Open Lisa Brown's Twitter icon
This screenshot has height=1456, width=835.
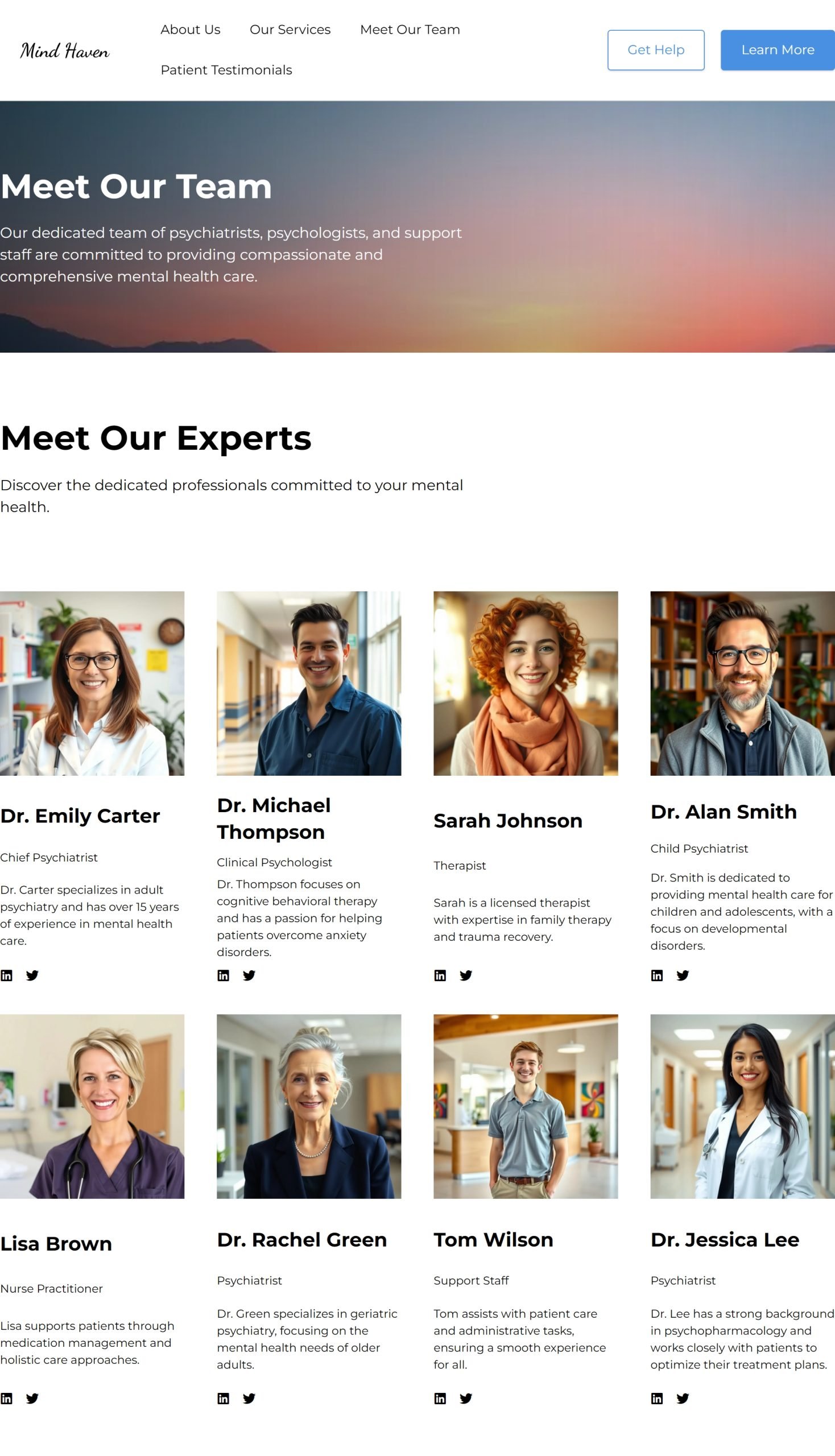(32, 1399)
